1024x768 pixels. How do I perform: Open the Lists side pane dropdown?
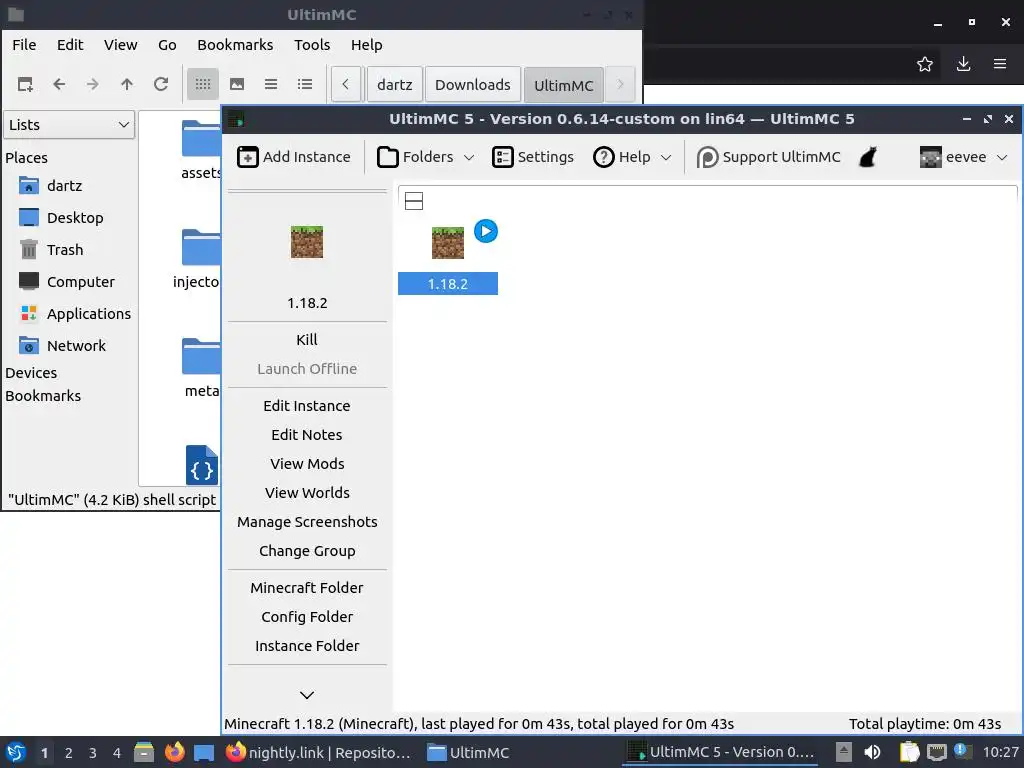pyautogui.click(x=69, y=125)
